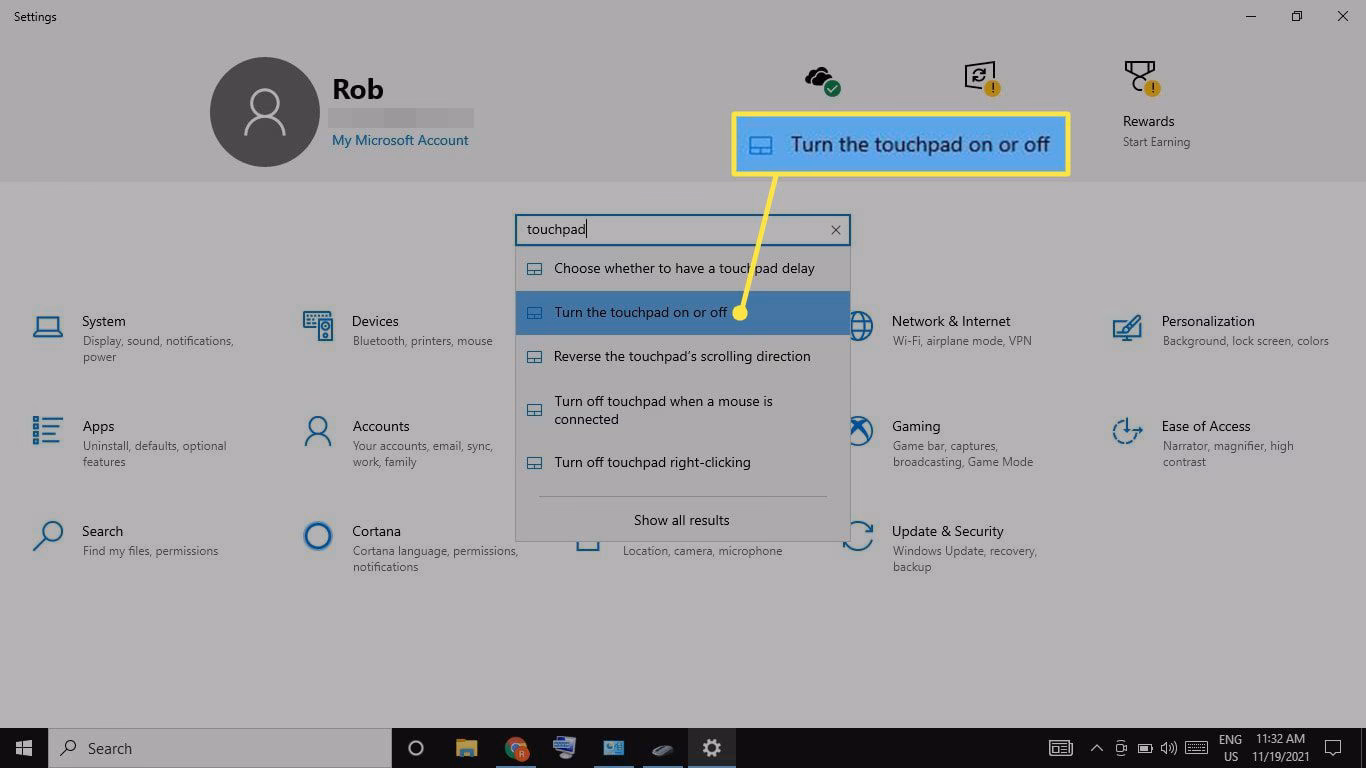1366x768 pixels.
Task: Pick 'Choose whether to have a touchpad delay'
Action: point(684,269)
